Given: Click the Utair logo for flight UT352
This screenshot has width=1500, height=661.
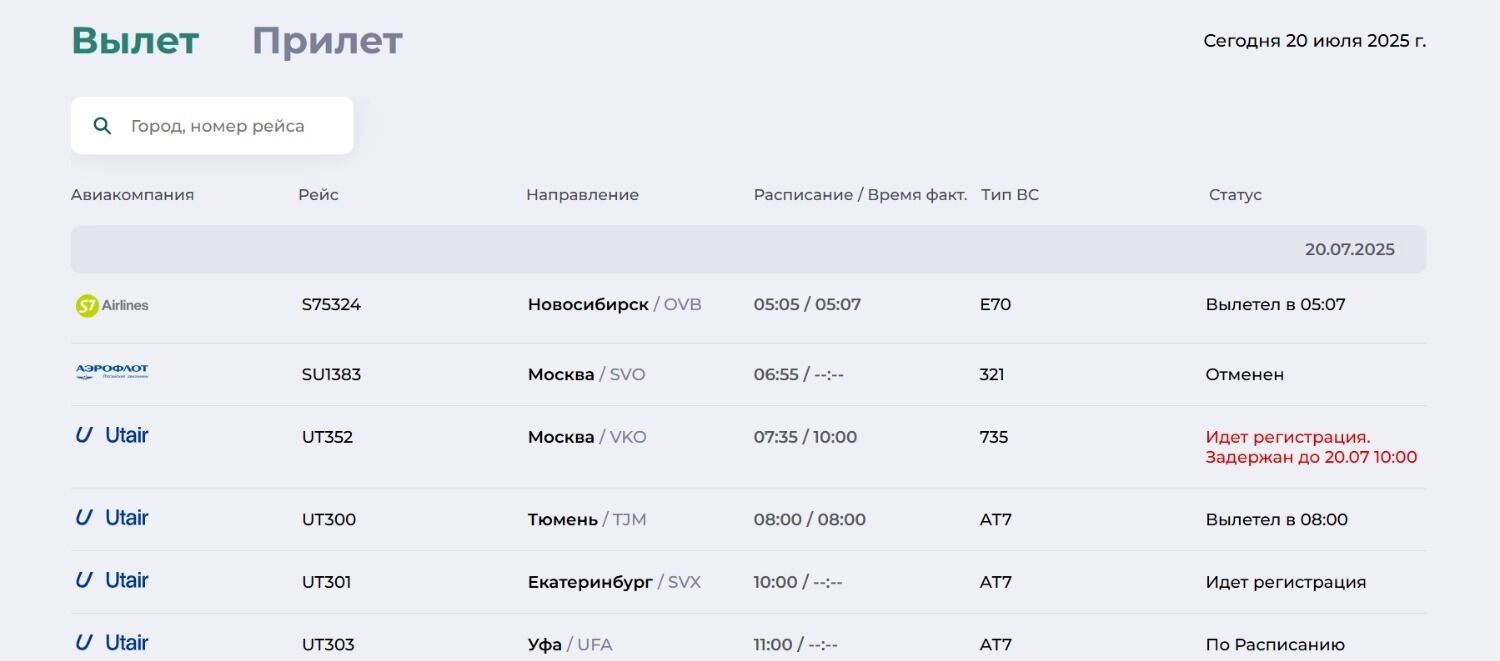Looking at the screenshot, I should (112, 435).
